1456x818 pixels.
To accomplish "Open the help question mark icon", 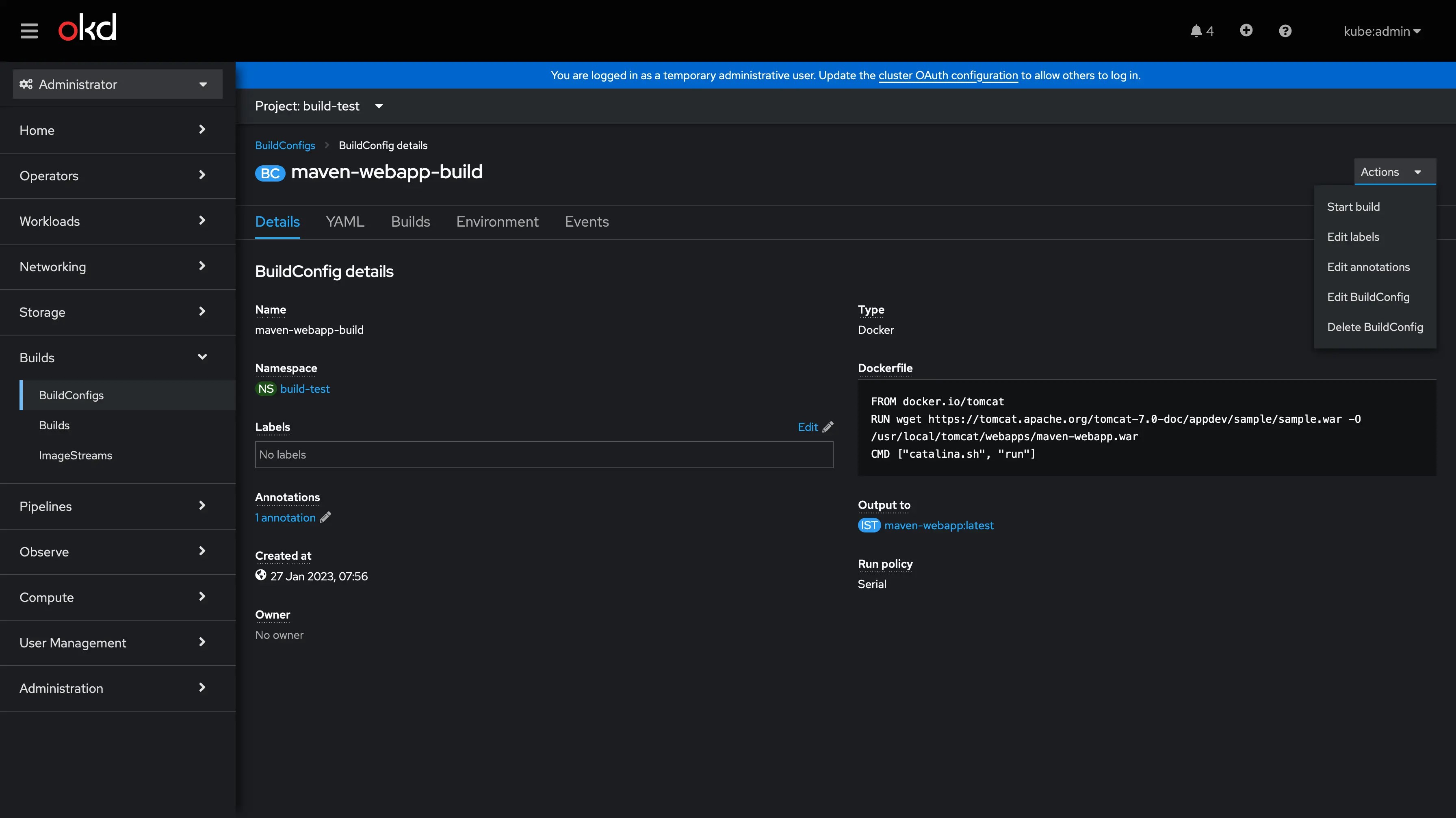I will click(1285, 30).
